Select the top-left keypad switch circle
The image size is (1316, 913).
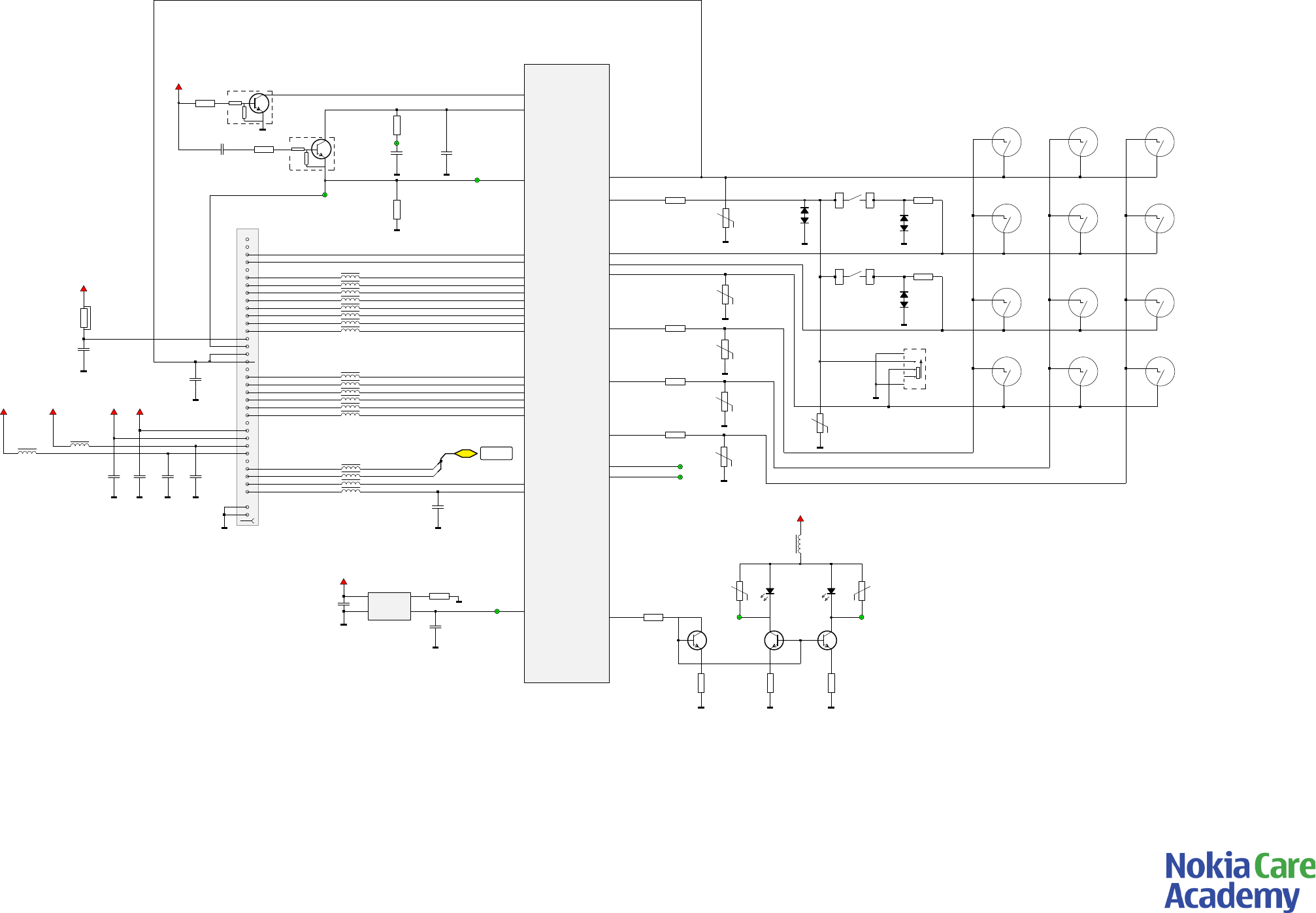[1006, 142]
